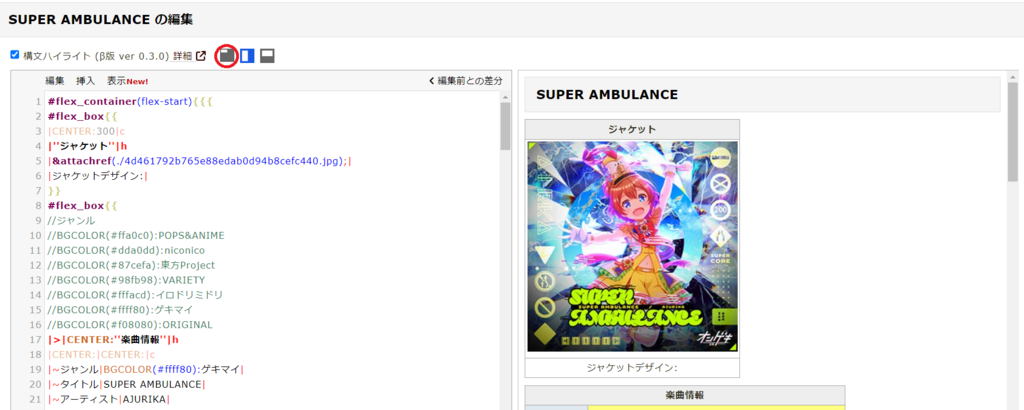Click code line '|~タイトル|SUPER AMBULANCE|'
Image resolution: width=1024 pixels, height=410 pixels.
click(x=126, y=384)
